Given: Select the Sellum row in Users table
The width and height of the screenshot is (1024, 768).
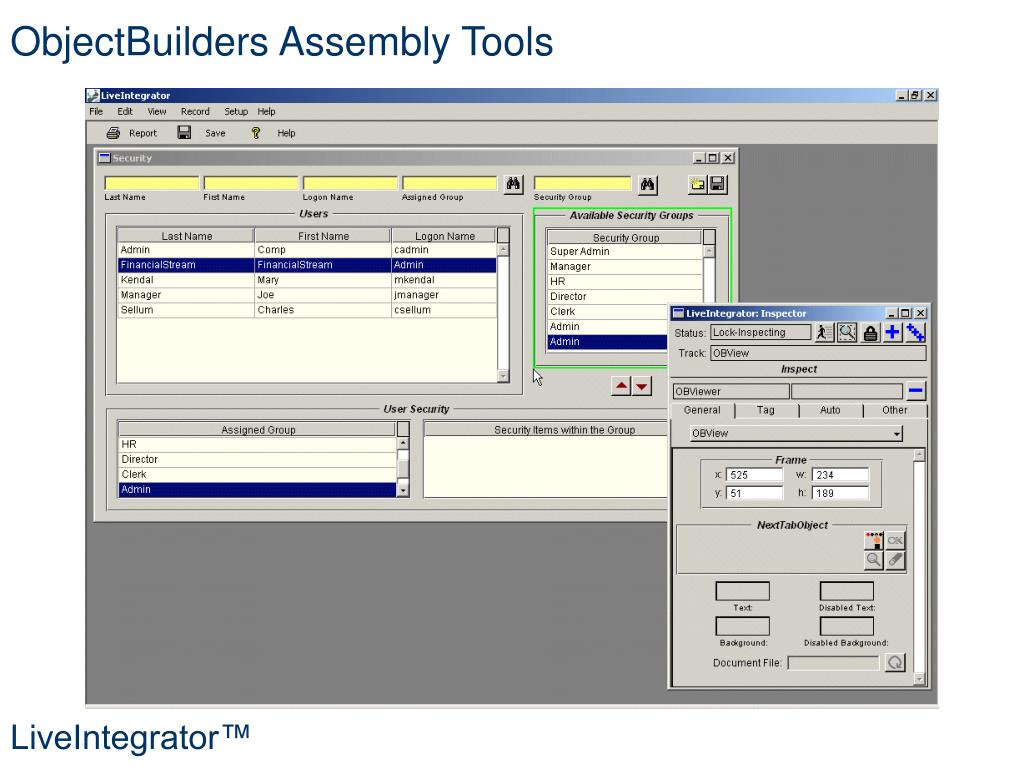Looking at the screenshot, I should [x=307, y=310].
